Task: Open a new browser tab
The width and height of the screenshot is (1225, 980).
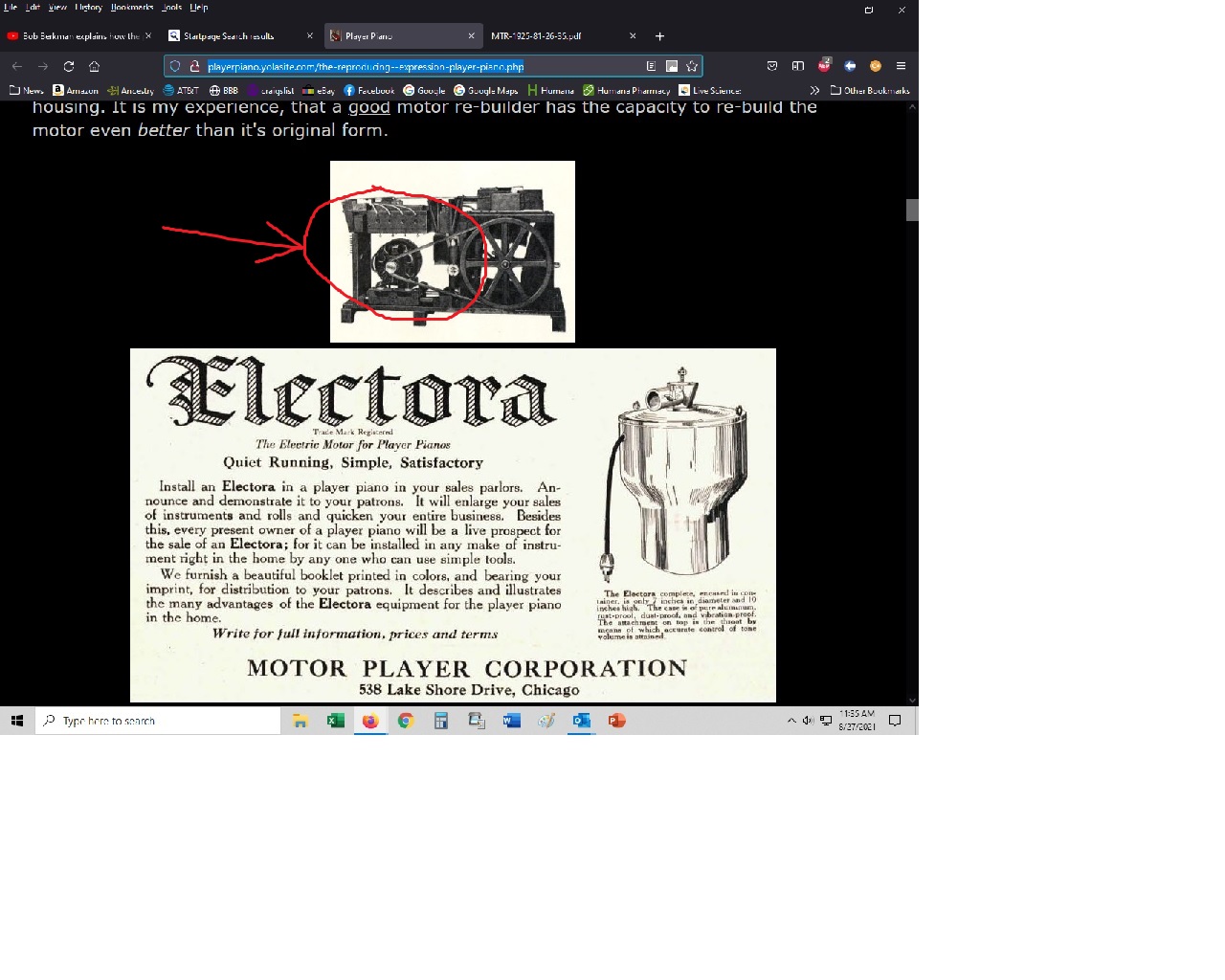Action: tap(659, 36)
